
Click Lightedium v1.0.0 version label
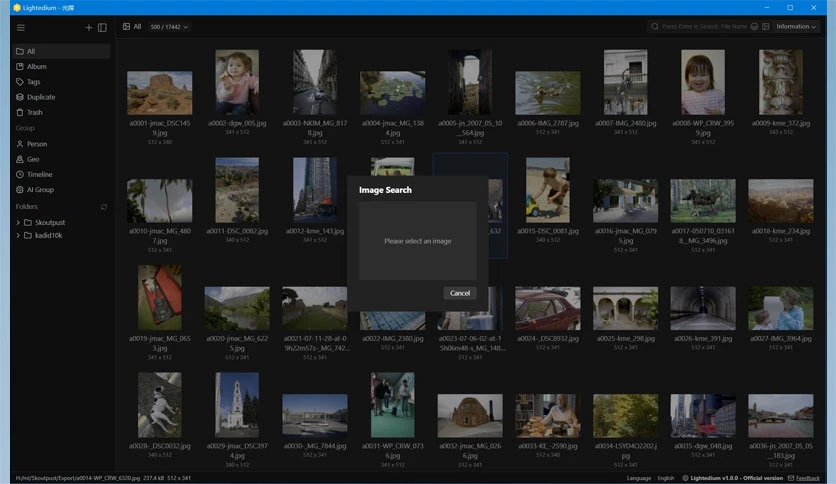pyautogui.click(x=736, y=478)
